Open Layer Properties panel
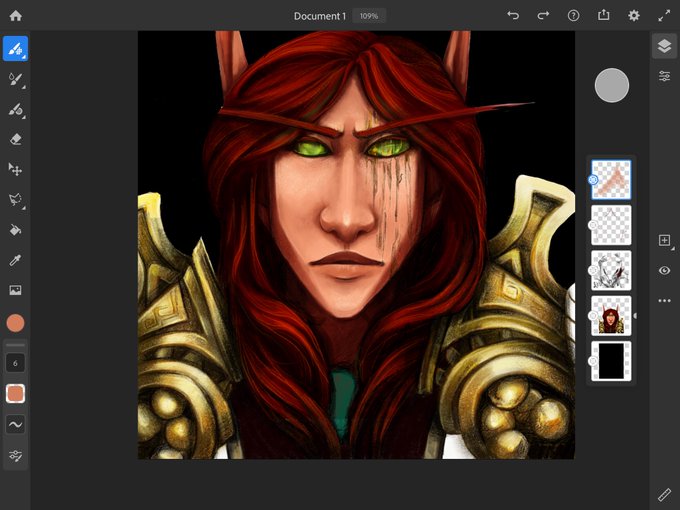This screenshot has width=680, height=510. (664, 76)
